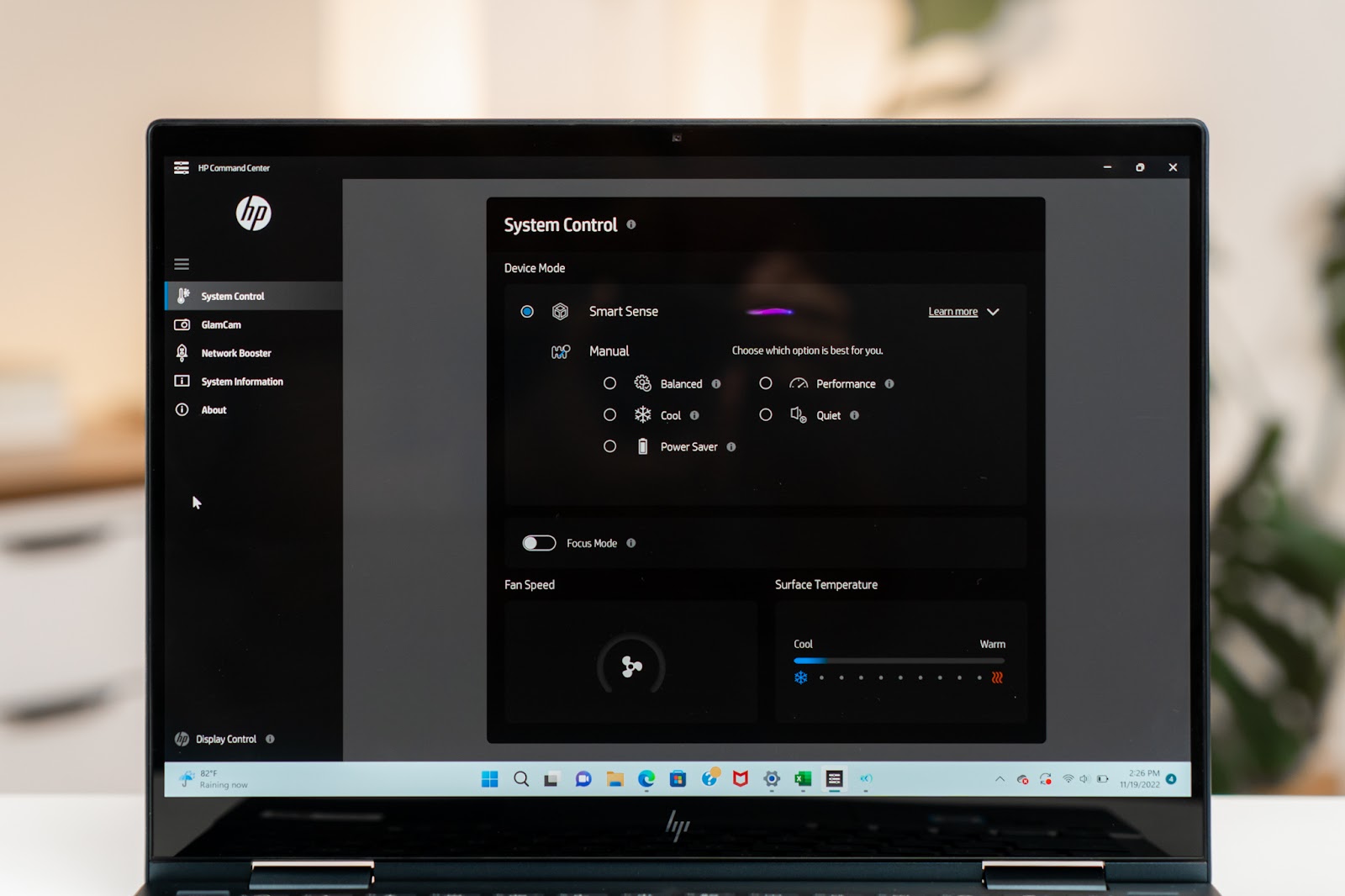
Task: Click the fan speed indicator
Action: click(x=631, y=666)
